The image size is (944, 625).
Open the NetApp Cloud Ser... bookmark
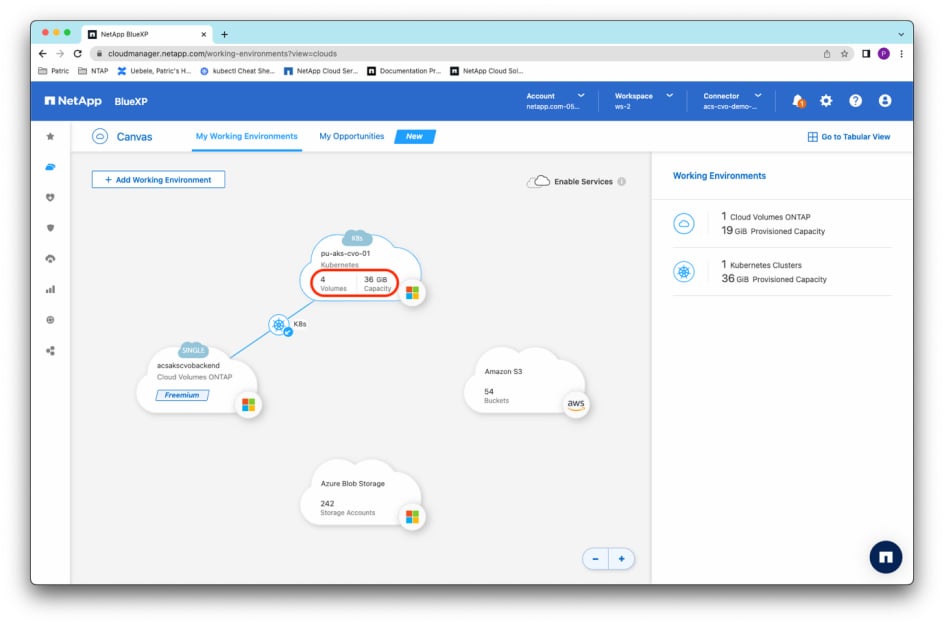coord(321,71)
